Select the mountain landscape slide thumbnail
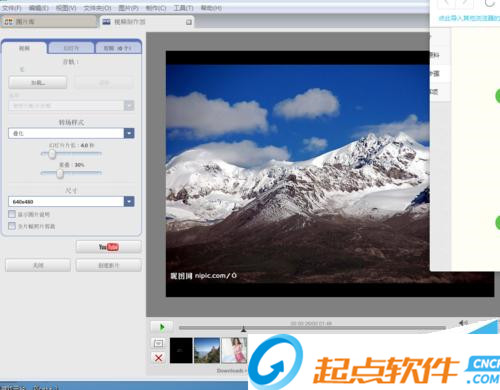500x390 pixels. pos(207,350)
